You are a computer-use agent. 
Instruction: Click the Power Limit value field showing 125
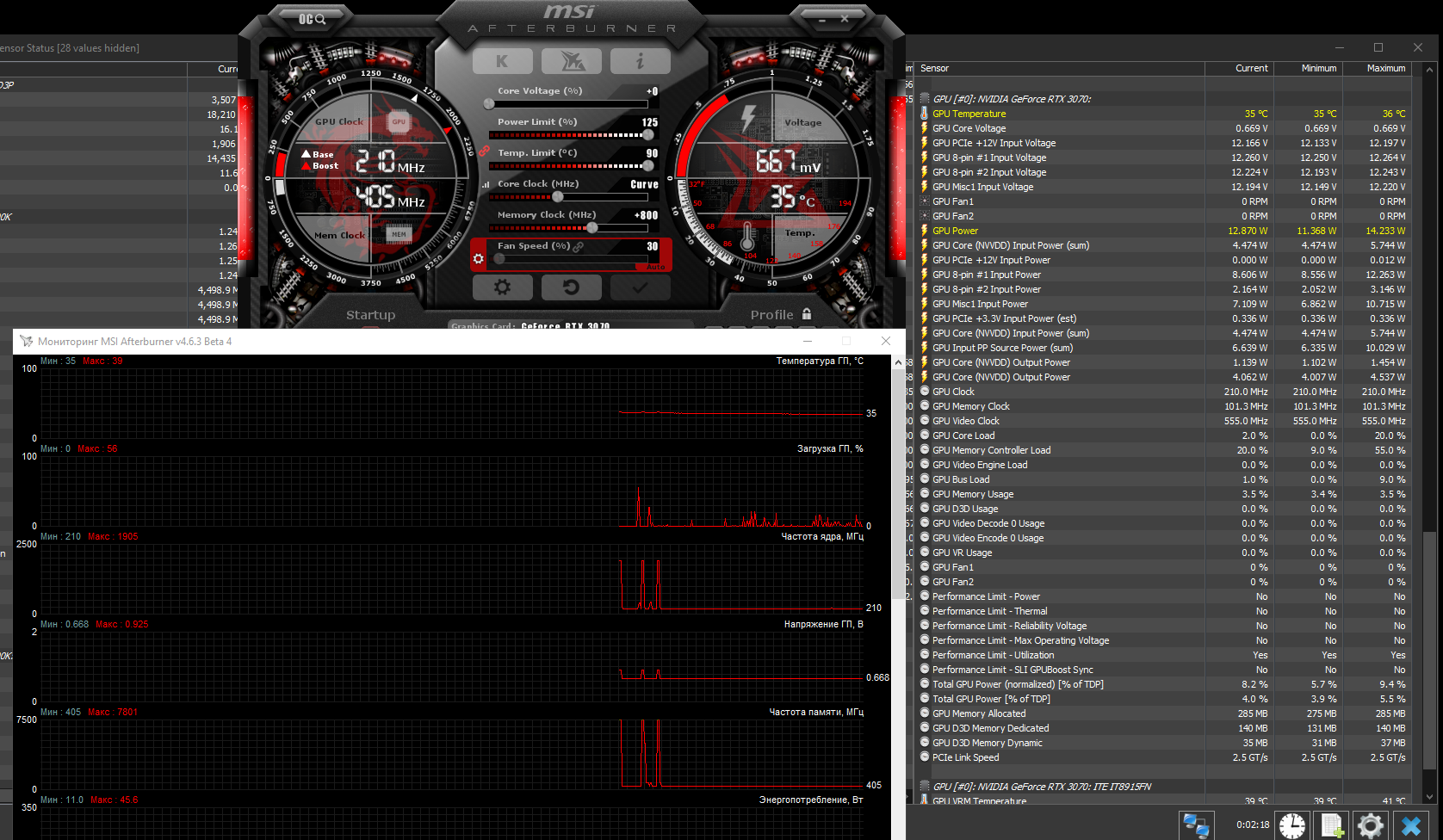tap(650, 122)
